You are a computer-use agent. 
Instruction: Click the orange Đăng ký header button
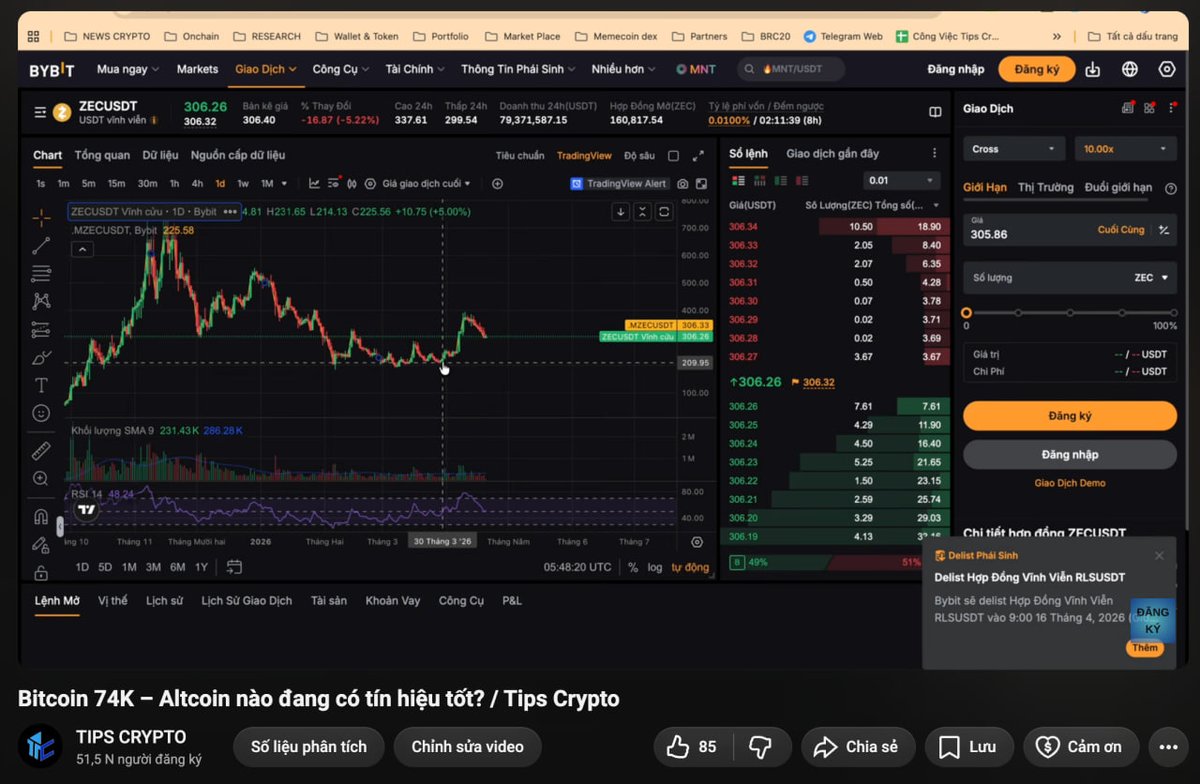pyautogui.click(x=1037, y=69)
